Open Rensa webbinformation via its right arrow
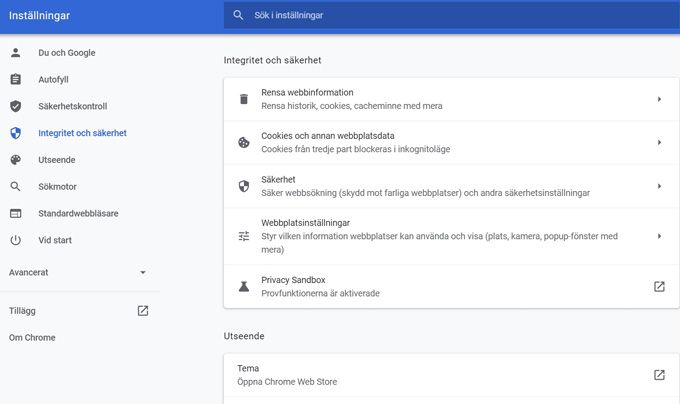Image resolution: width=680 pixels, height=404 pixels. pyautogui.click(x=659, y=99)
